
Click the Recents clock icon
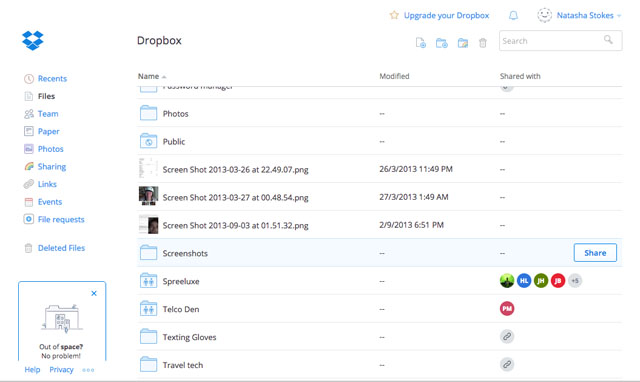(x=29, y=79)
